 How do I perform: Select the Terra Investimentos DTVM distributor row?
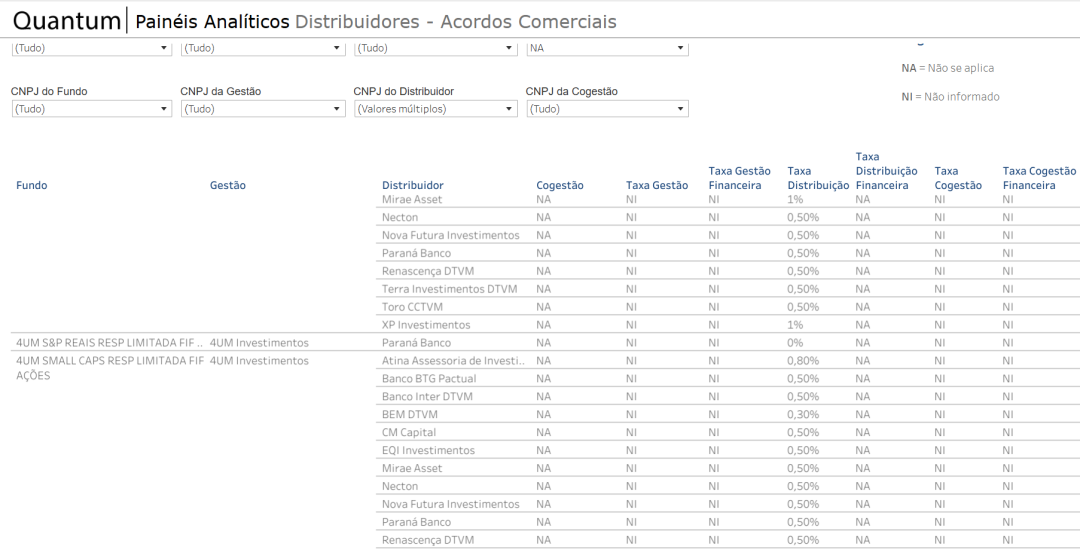point(449,289)
